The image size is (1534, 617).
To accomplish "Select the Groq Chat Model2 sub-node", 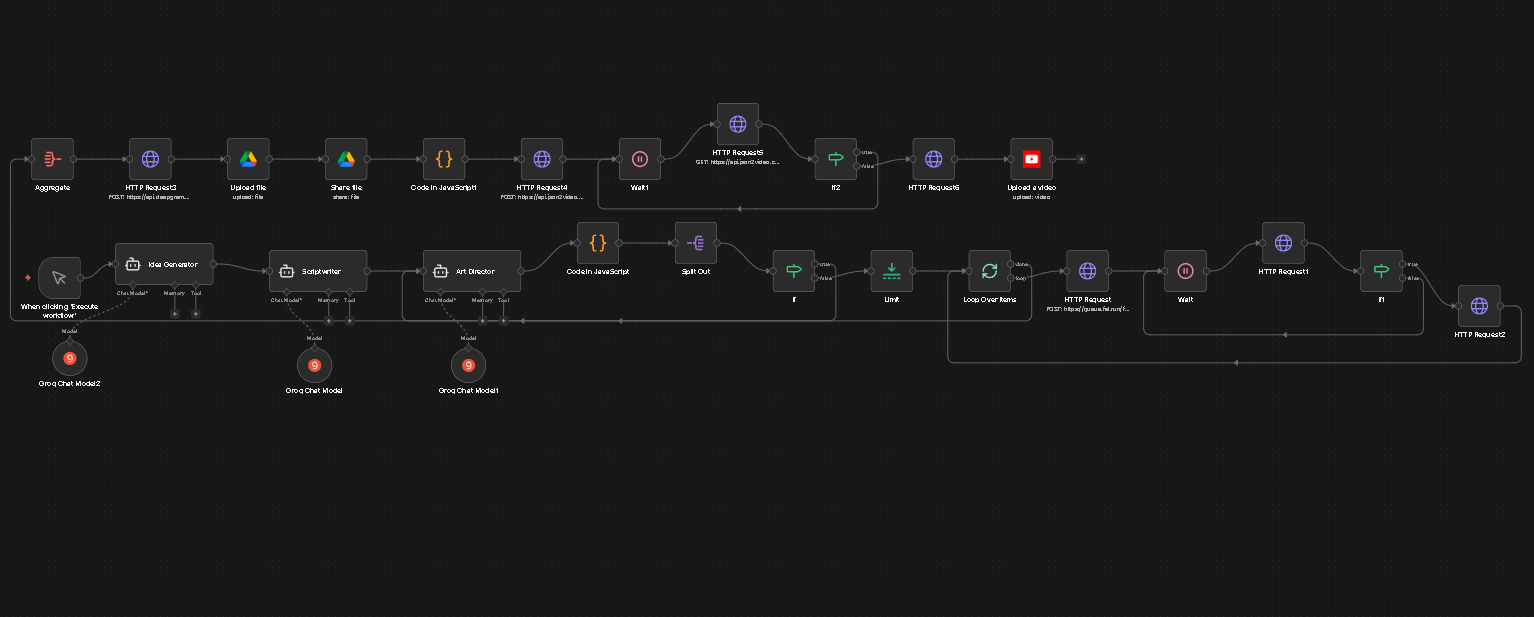I will (70, 358).
